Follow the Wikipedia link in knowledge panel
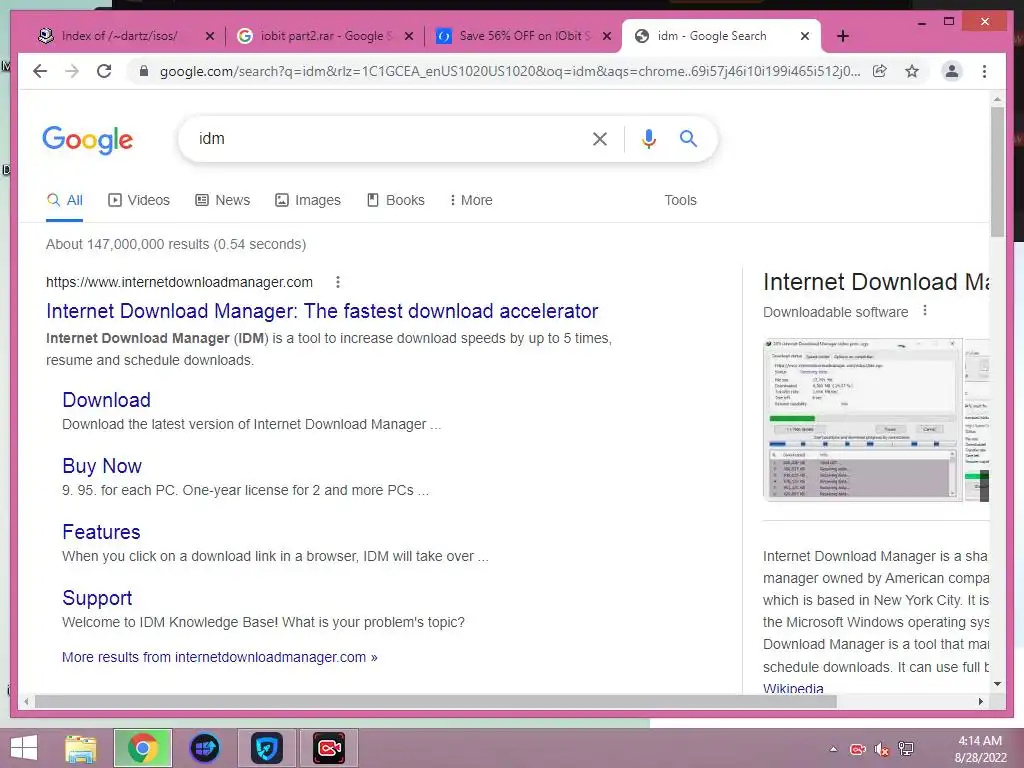The width and height of the screenshot is (1024, 768). (x=793, y=688)
